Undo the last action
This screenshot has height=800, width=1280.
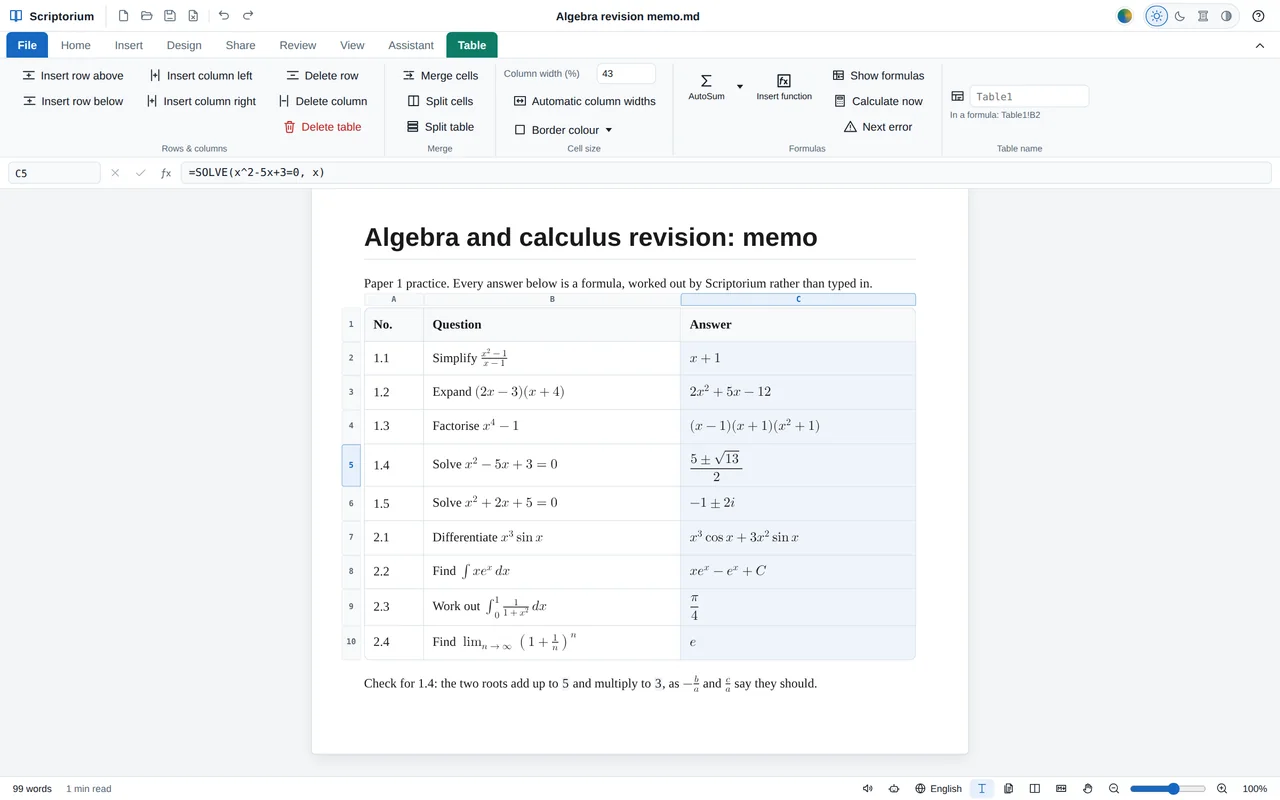[223, 16]
